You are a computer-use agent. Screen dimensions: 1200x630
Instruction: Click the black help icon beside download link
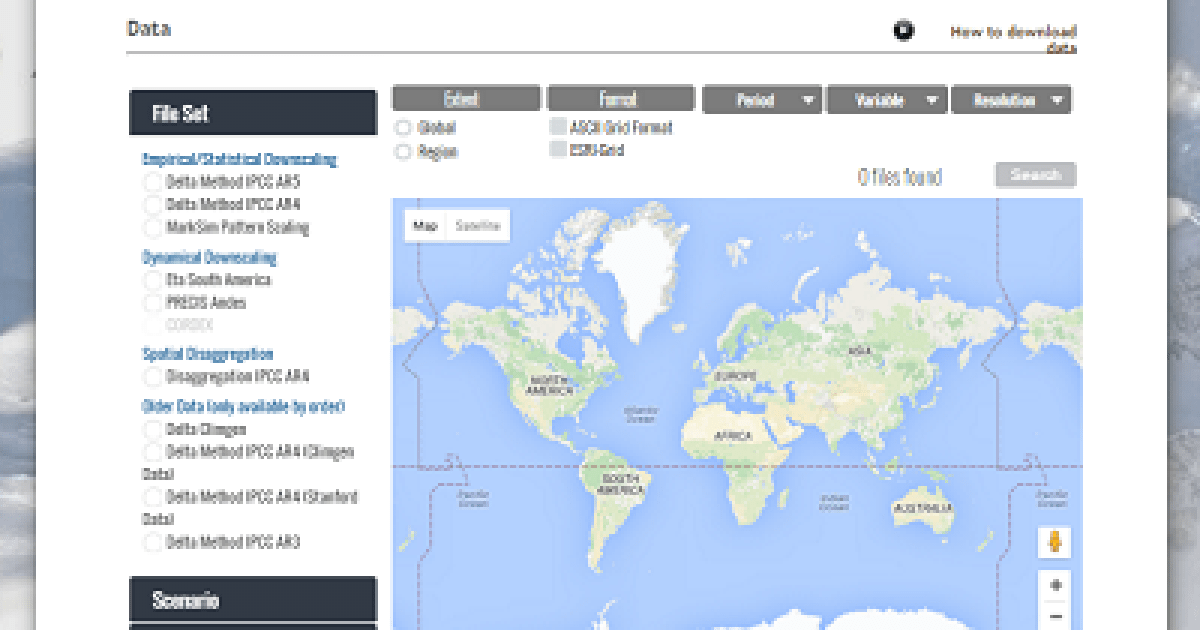(903, 31)
